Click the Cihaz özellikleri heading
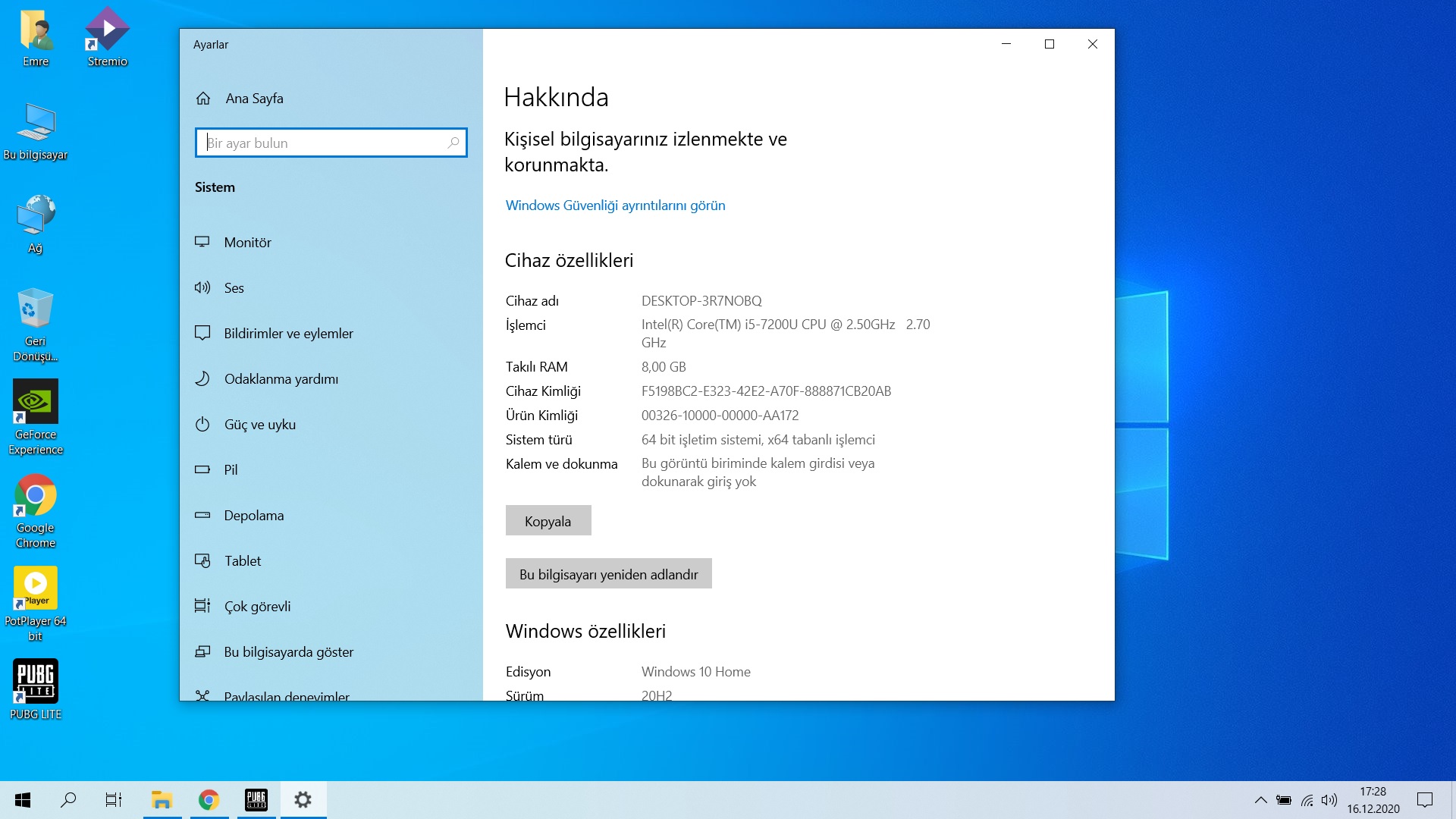This screenshot has height=819, width=1456. [569, 261]
